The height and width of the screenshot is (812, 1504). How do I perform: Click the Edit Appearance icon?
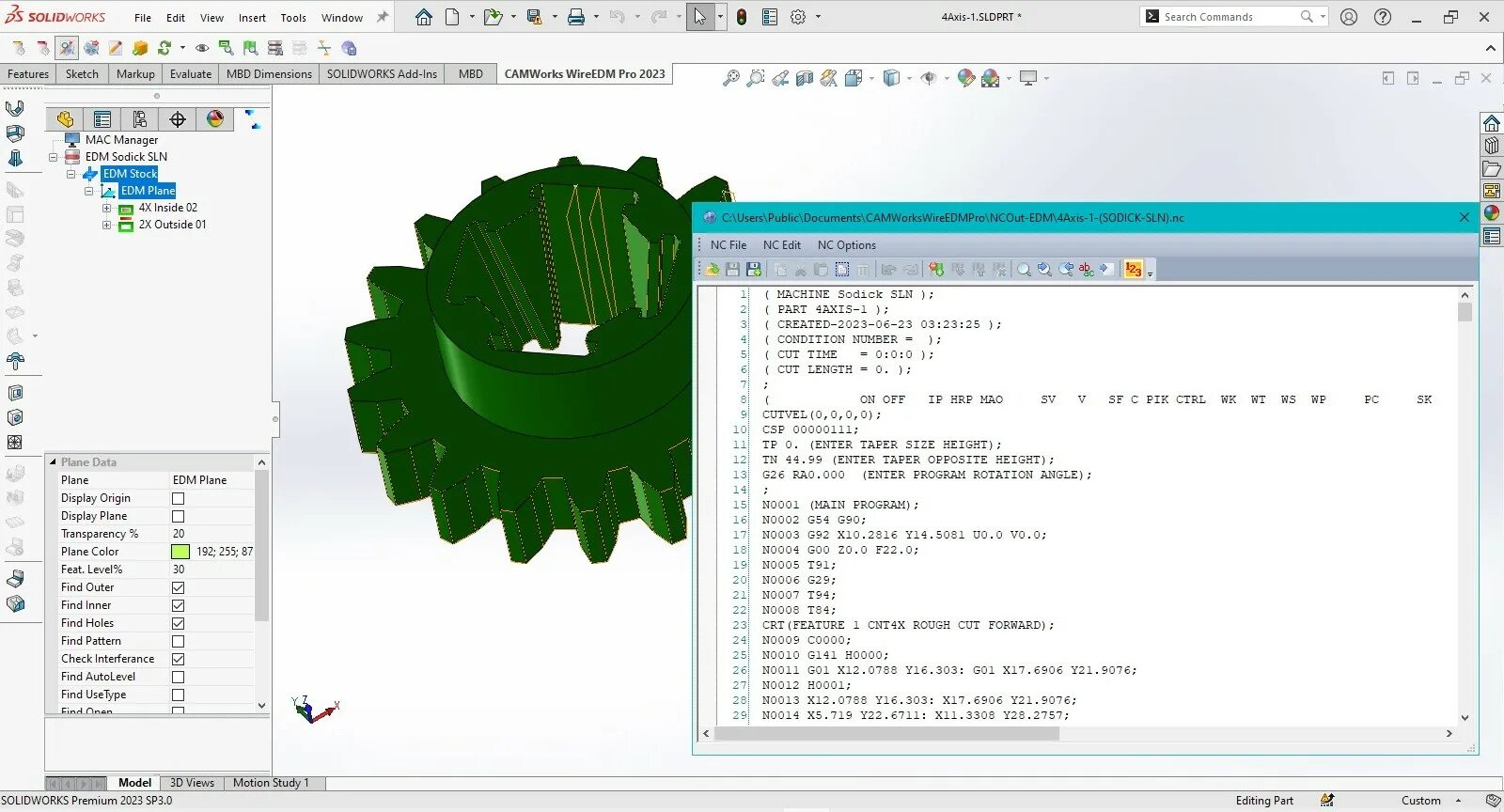pyautogui.click(x=965, y=79)
